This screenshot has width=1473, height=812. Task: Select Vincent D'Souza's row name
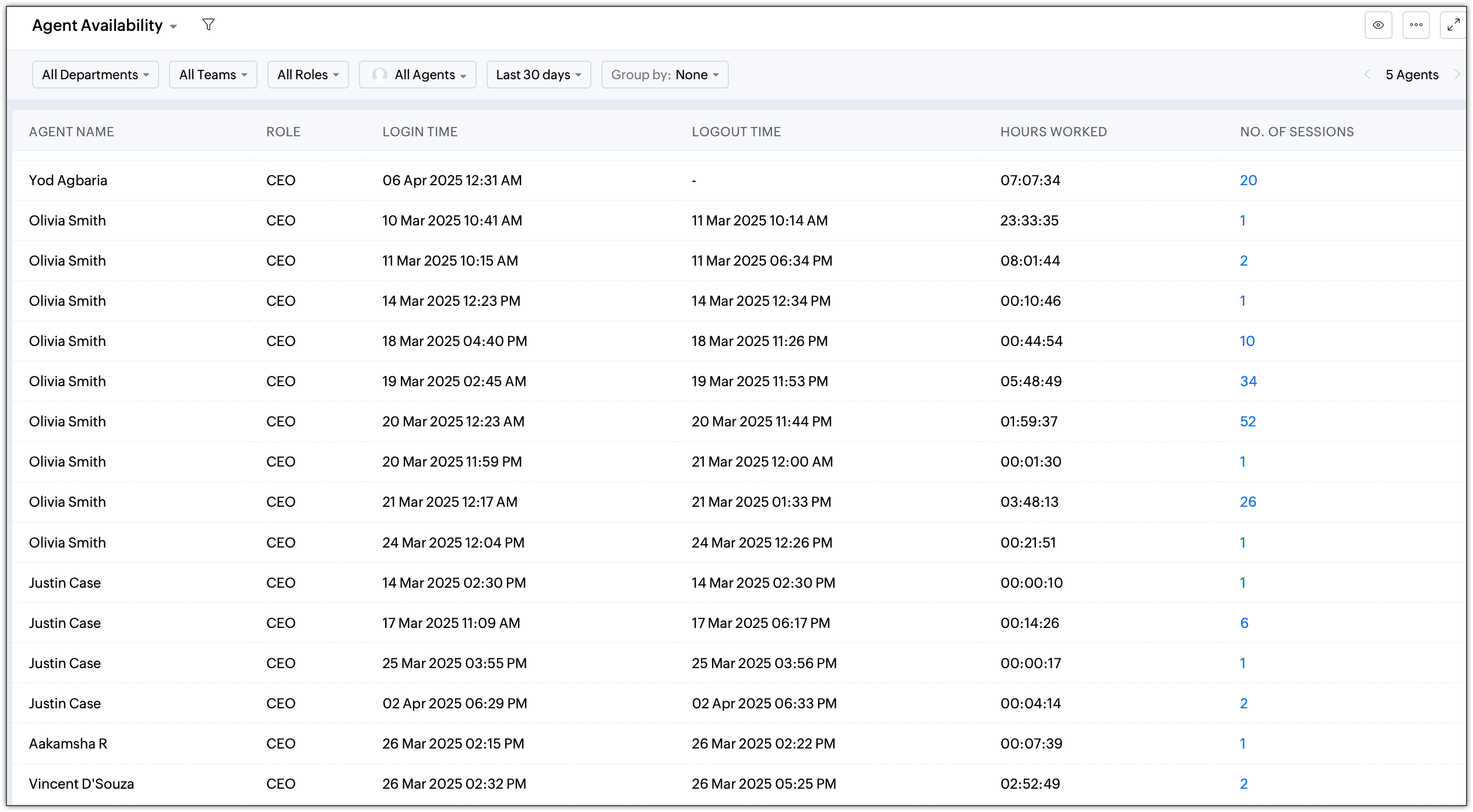point(82,784)
